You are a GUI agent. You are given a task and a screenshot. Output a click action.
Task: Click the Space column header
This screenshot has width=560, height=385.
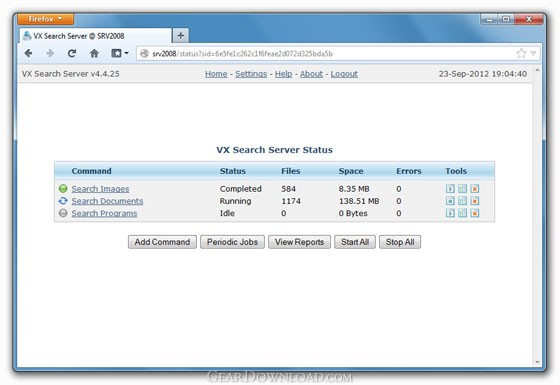(351, 171)
